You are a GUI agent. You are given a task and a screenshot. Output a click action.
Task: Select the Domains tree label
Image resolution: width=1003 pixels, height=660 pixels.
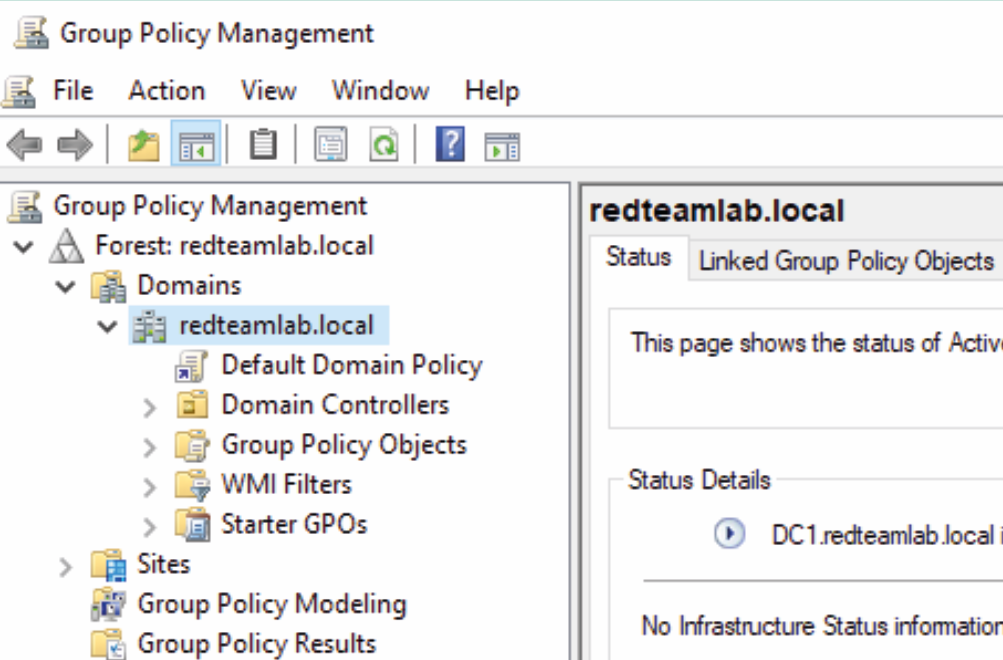[x=189, y=285]
